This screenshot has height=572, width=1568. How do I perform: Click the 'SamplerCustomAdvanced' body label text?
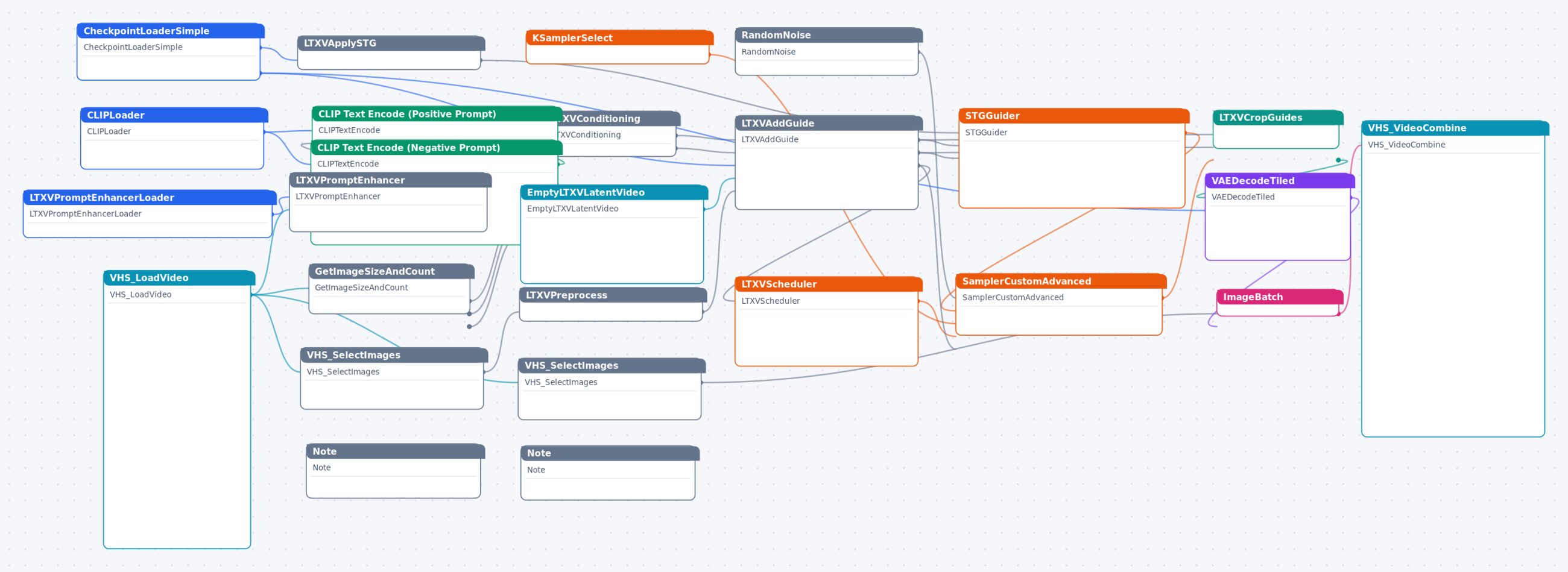point(1013,298)
